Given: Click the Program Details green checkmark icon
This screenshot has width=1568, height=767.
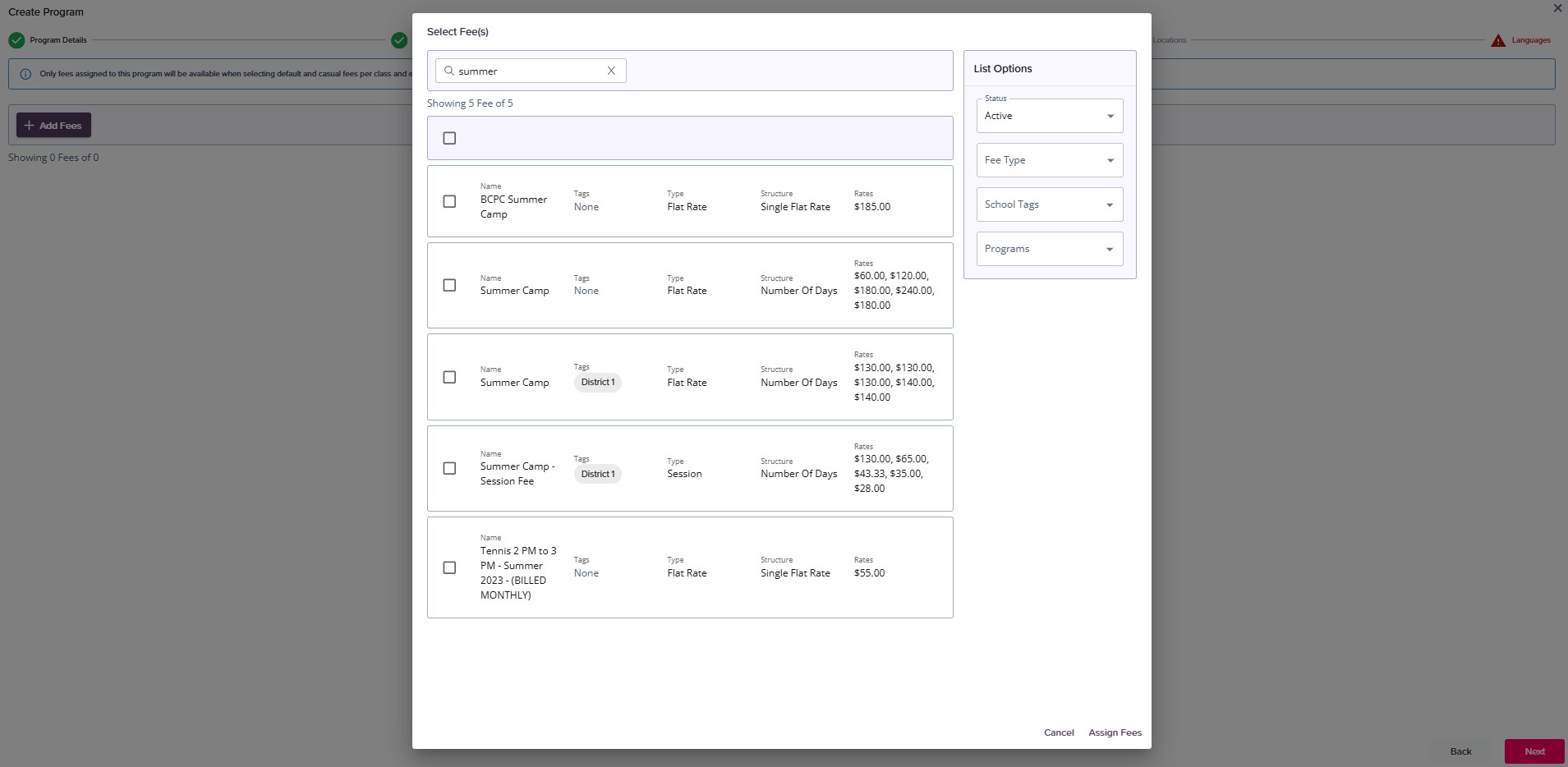Looking at the screenshot, I should coord(16,40).
